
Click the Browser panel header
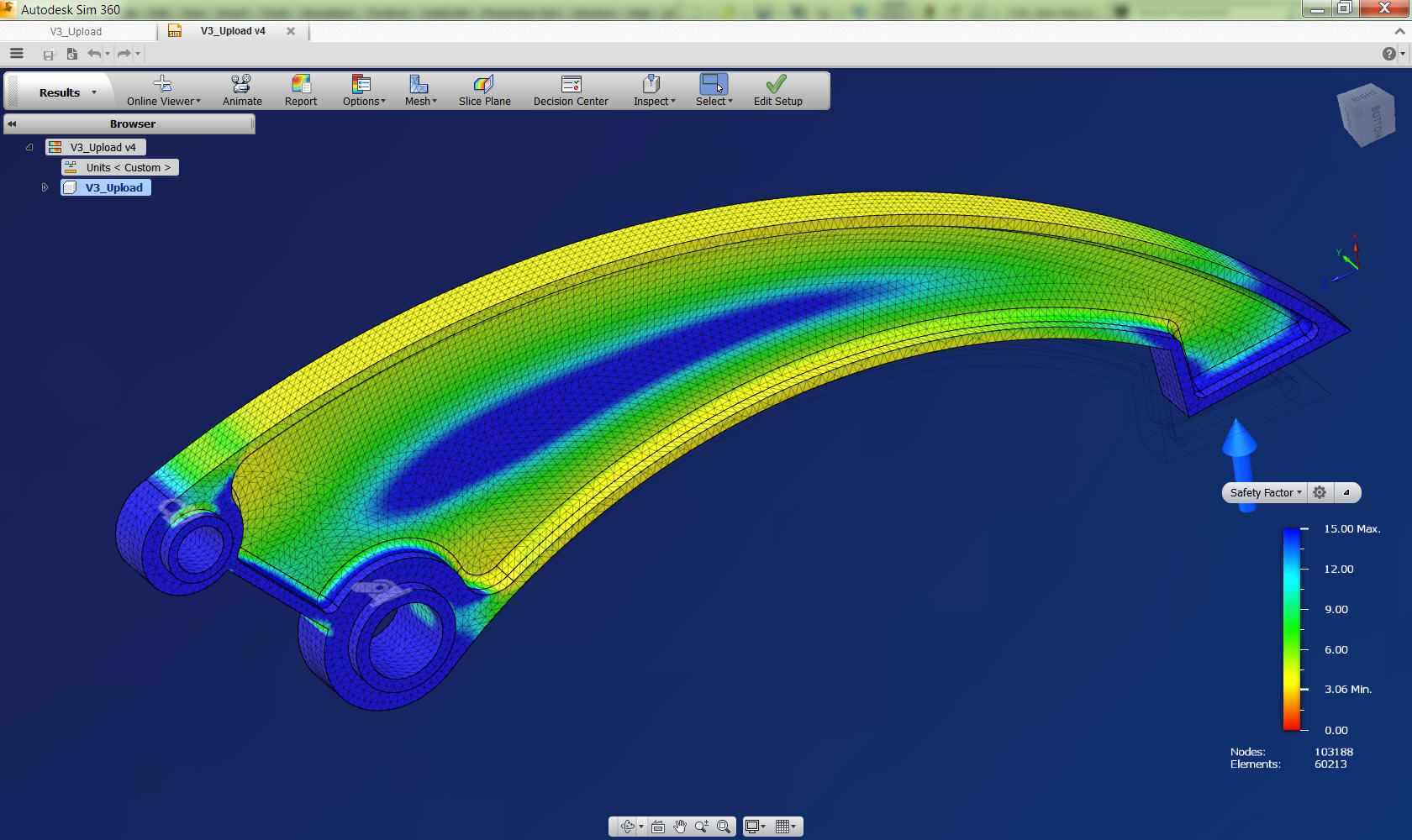(130, 123)
